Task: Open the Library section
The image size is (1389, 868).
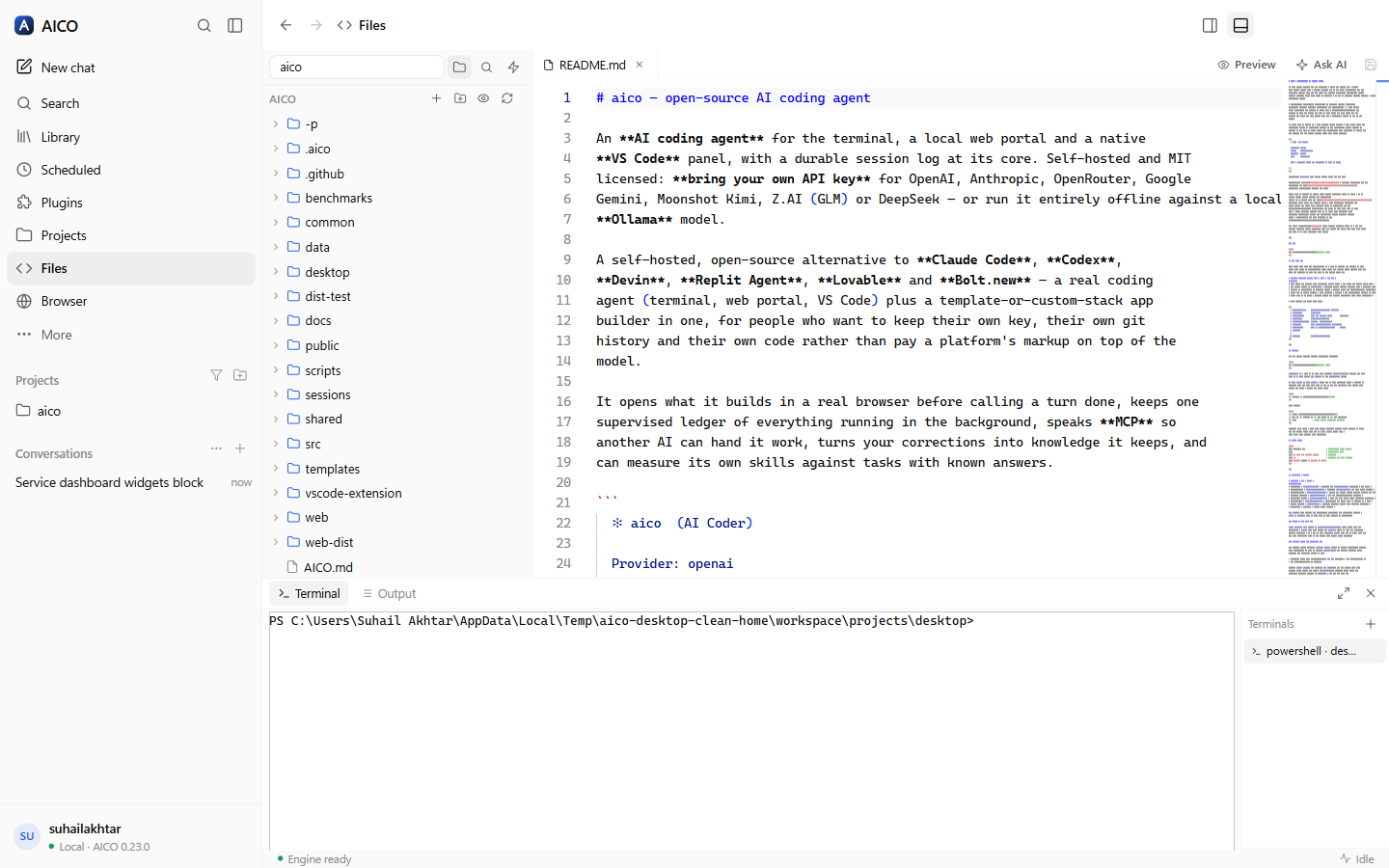Action: 131,137
